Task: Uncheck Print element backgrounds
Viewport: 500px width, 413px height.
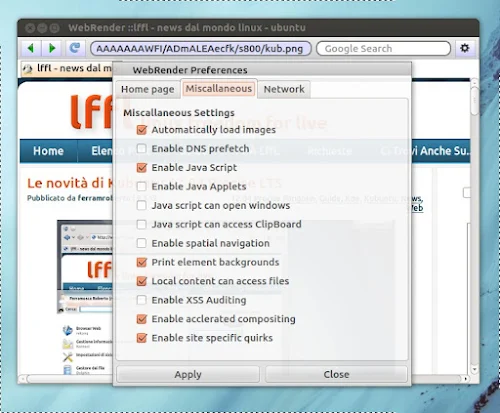Action: click(x=142, y=262)
